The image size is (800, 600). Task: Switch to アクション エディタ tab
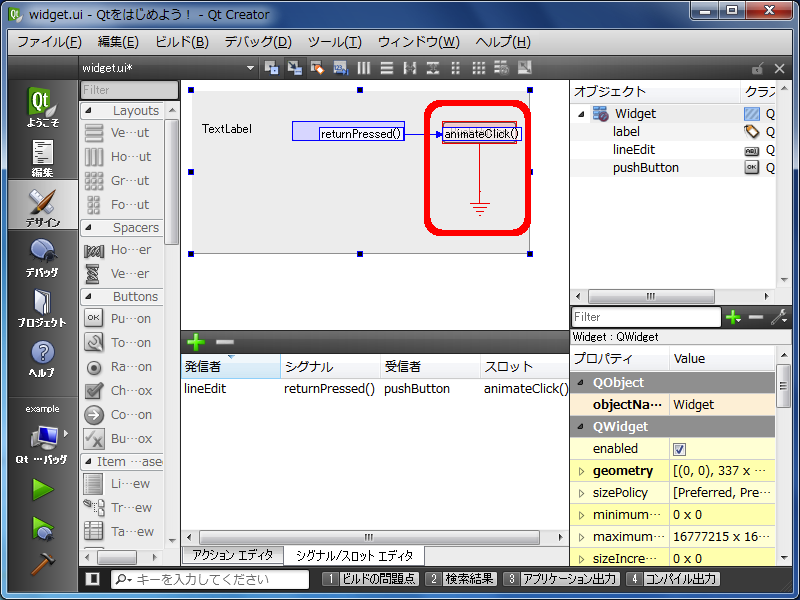point(232,555)
